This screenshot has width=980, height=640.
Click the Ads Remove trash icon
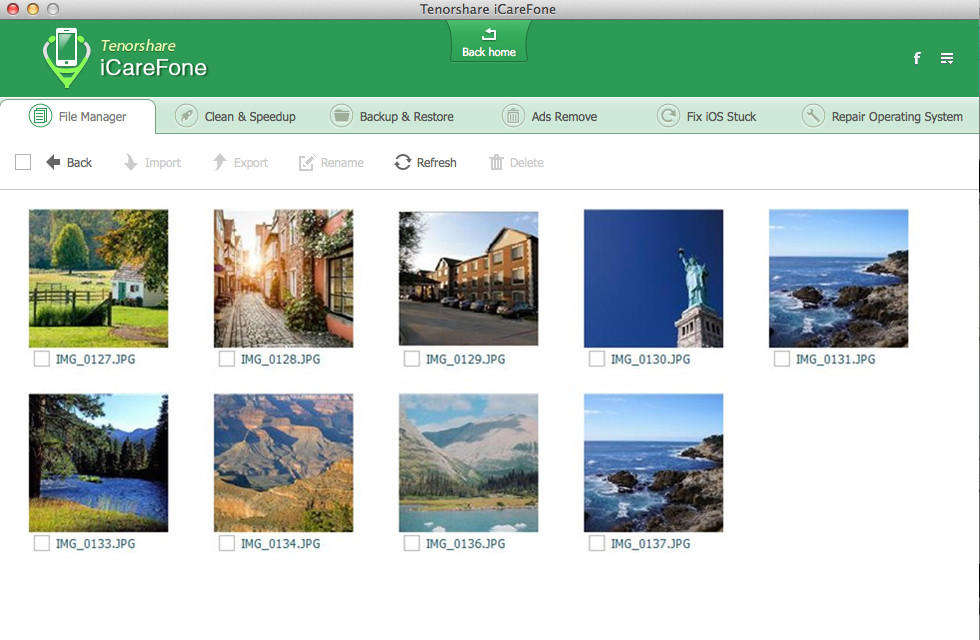[x=513, y=116]
